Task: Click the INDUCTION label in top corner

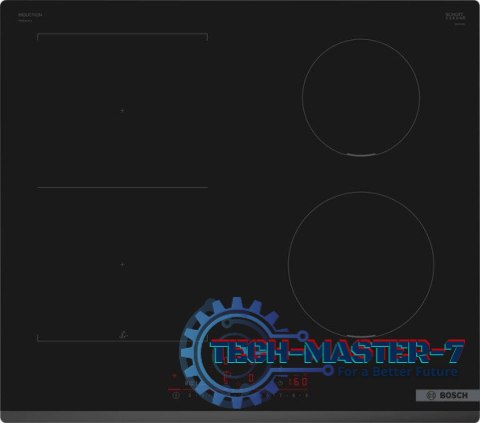Action: point(30,15)
